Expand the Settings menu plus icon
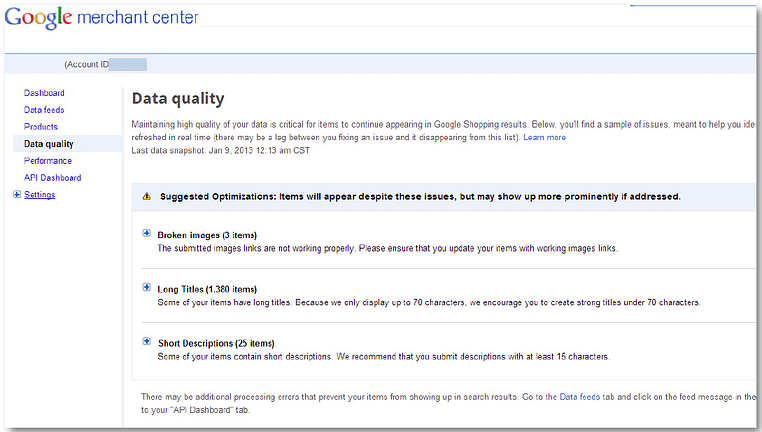The height and width of the screenshot is (432, 762). point(17,194)
